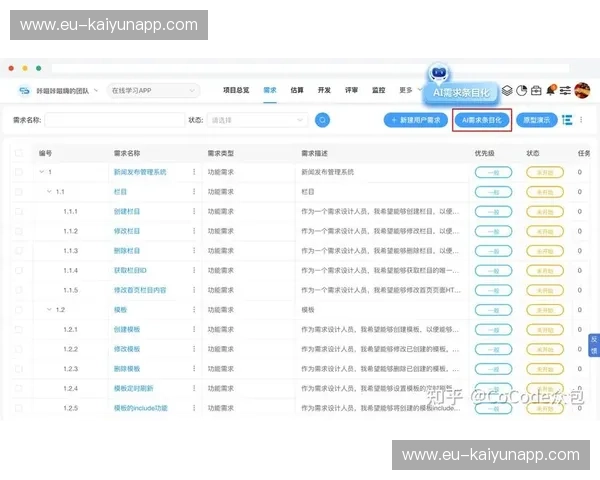Check the box for row 1.1.2

(x=19, y=231)
